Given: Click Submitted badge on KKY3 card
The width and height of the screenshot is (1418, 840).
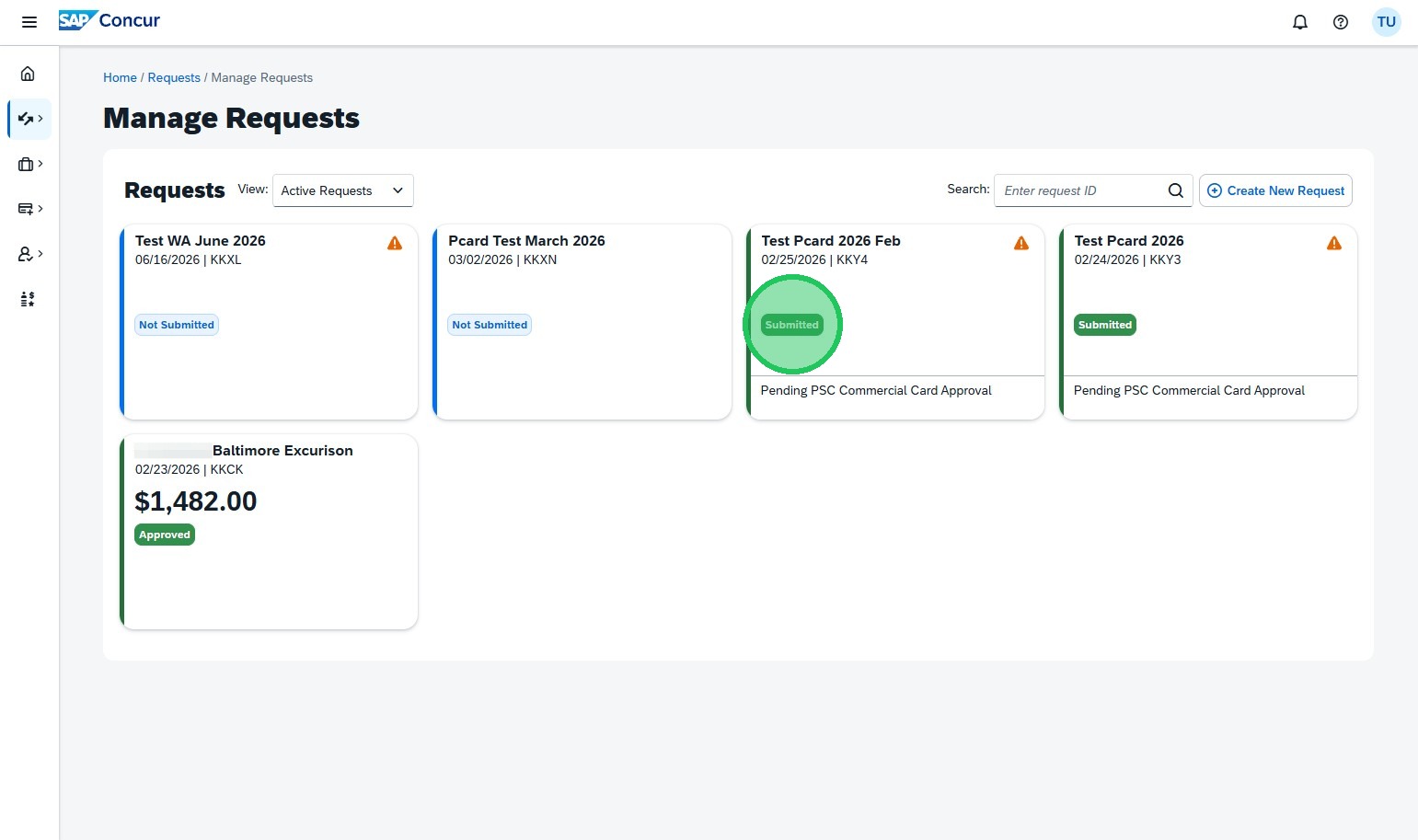Looking at the screenshot, I should coord(1105,325).
